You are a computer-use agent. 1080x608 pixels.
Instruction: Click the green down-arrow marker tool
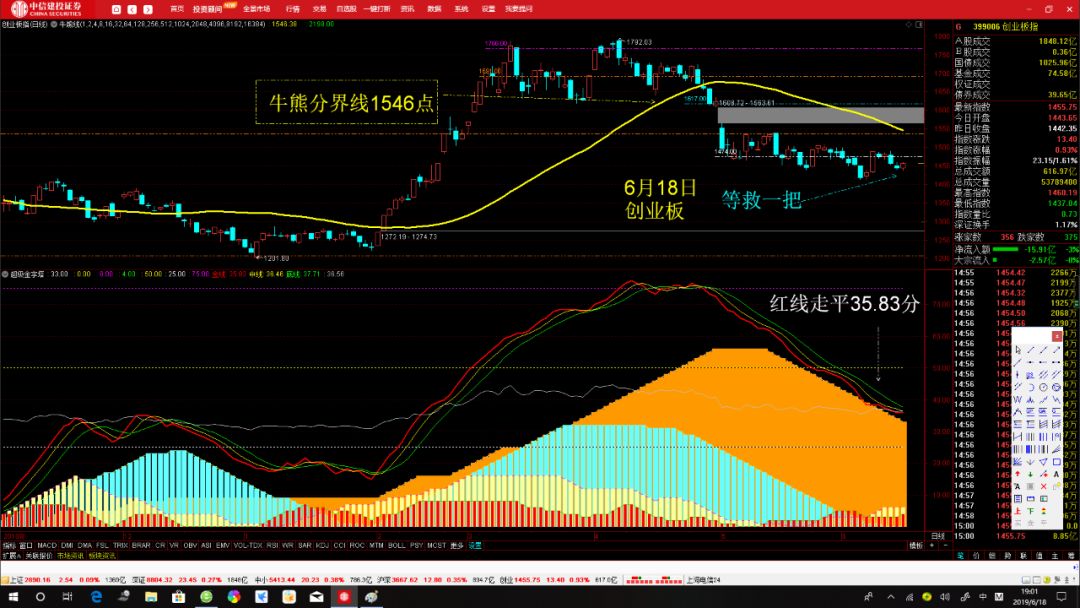click(1031, 474)
